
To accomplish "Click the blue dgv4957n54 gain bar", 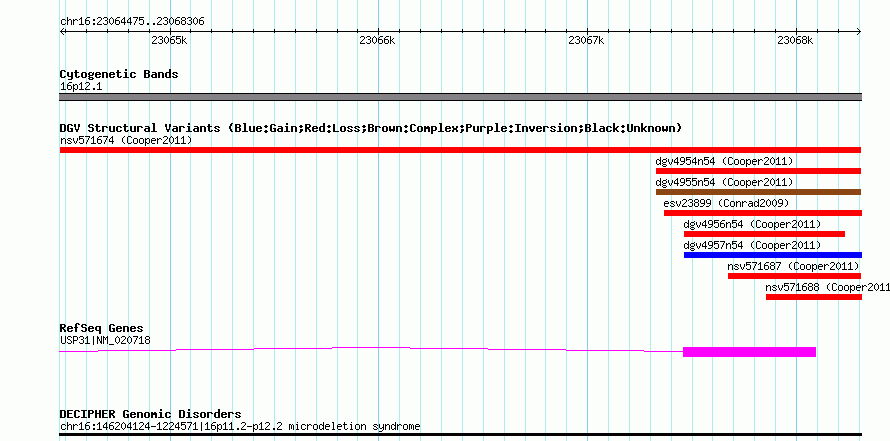I will coord(773,255).
